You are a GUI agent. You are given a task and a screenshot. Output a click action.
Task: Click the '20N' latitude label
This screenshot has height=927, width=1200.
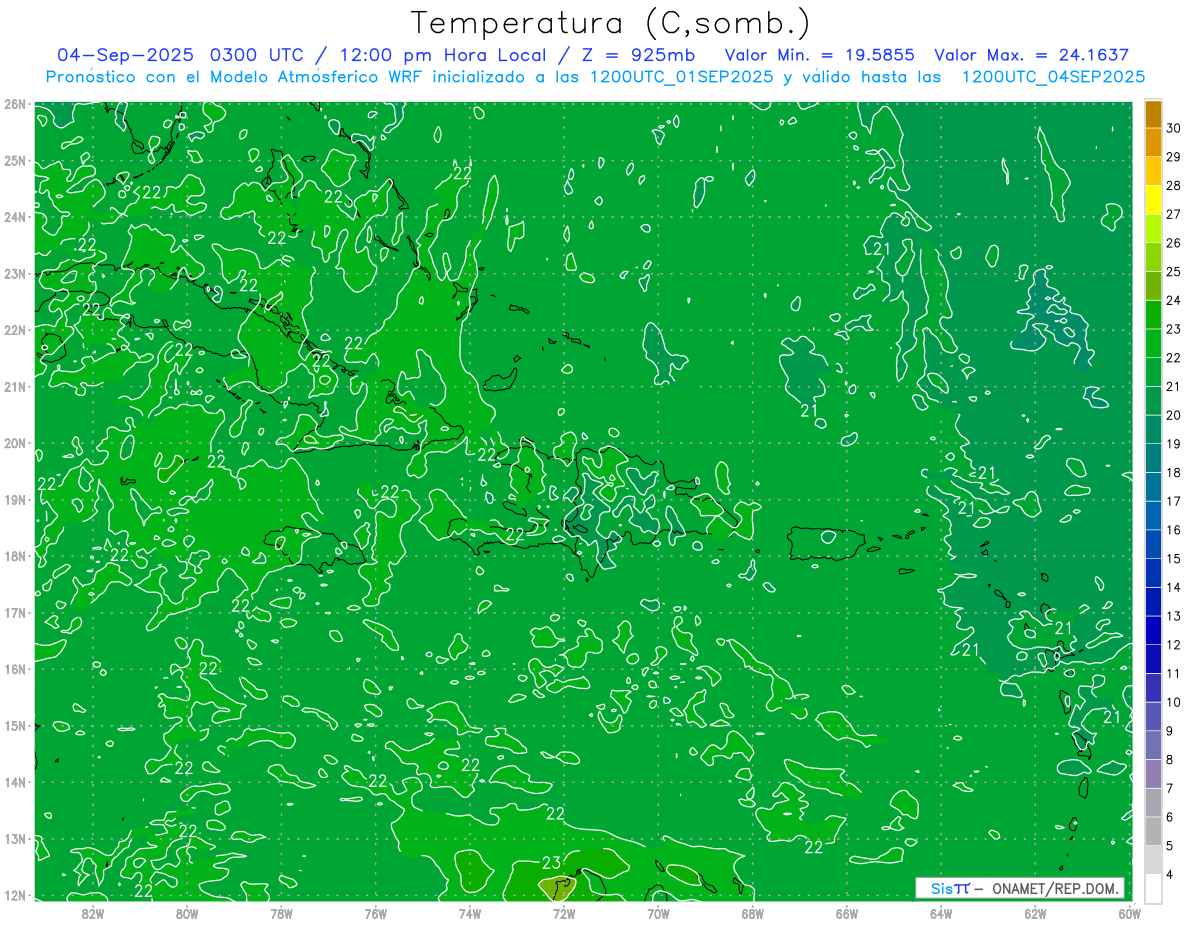[x=15, y=443]
